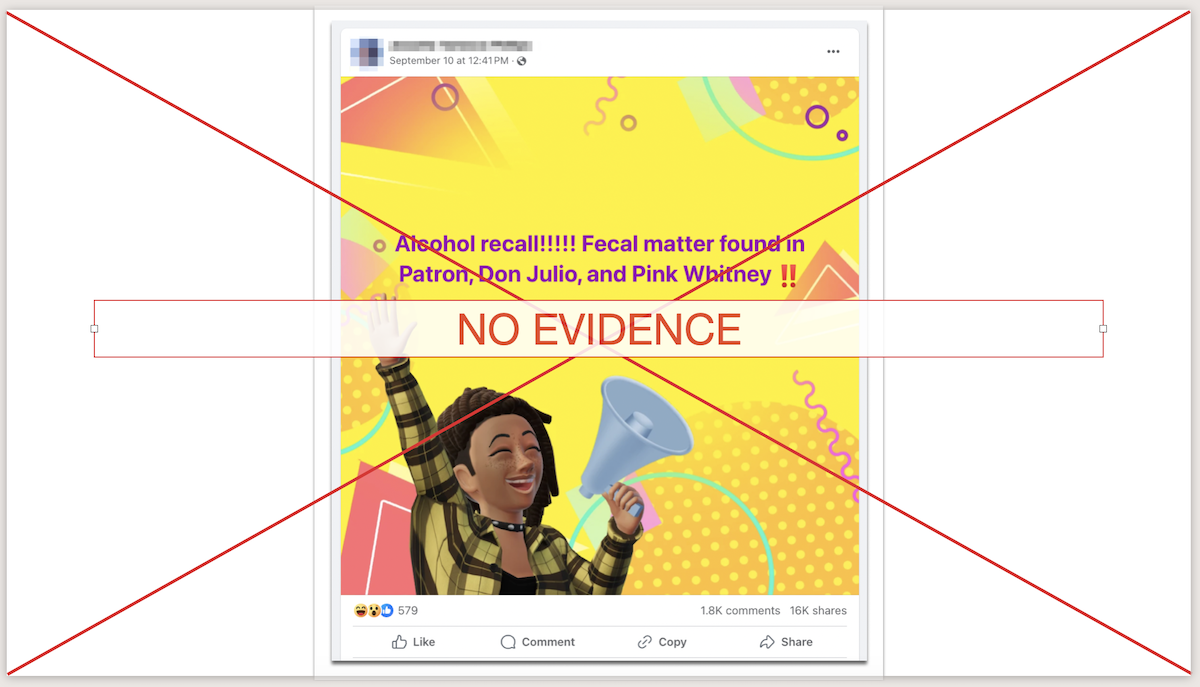Click the globe public-audience icon
This screenshot has height=687, width=1200.
click(522, 61)
